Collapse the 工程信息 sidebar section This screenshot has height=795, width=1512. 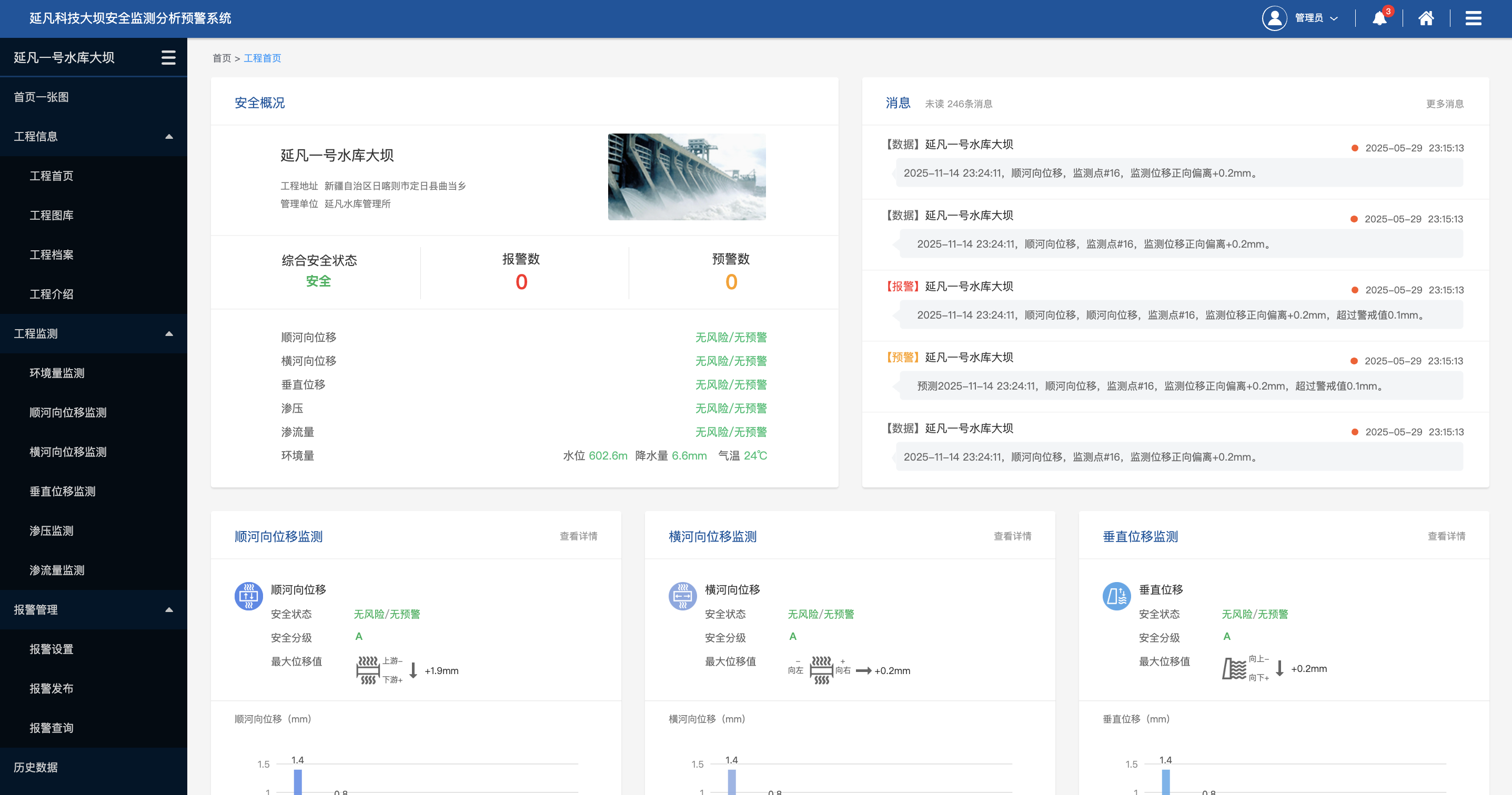pyautogui.click(x=169, y=137)
